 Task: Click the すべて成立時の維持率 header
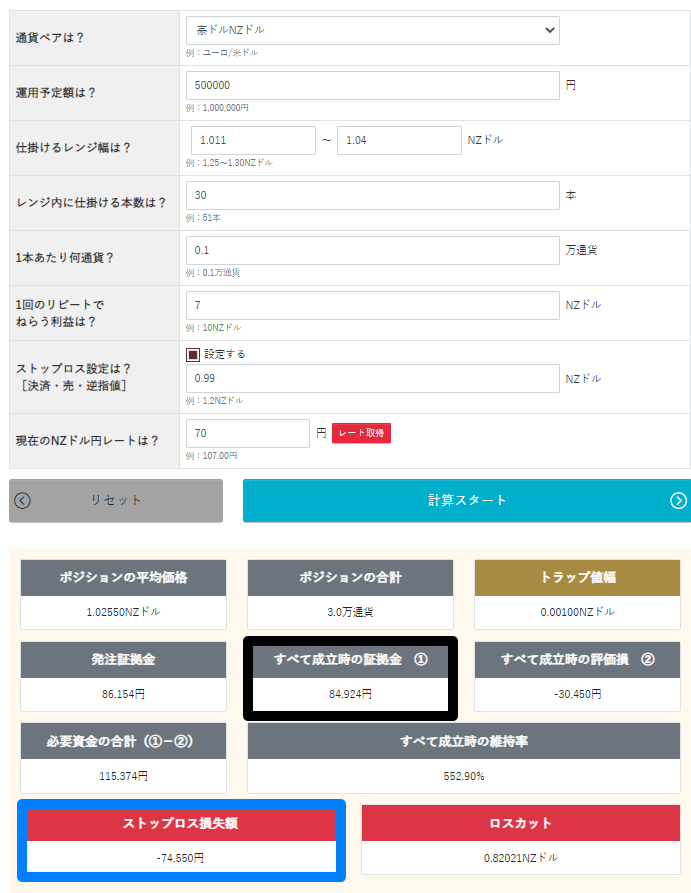(464, 741)
